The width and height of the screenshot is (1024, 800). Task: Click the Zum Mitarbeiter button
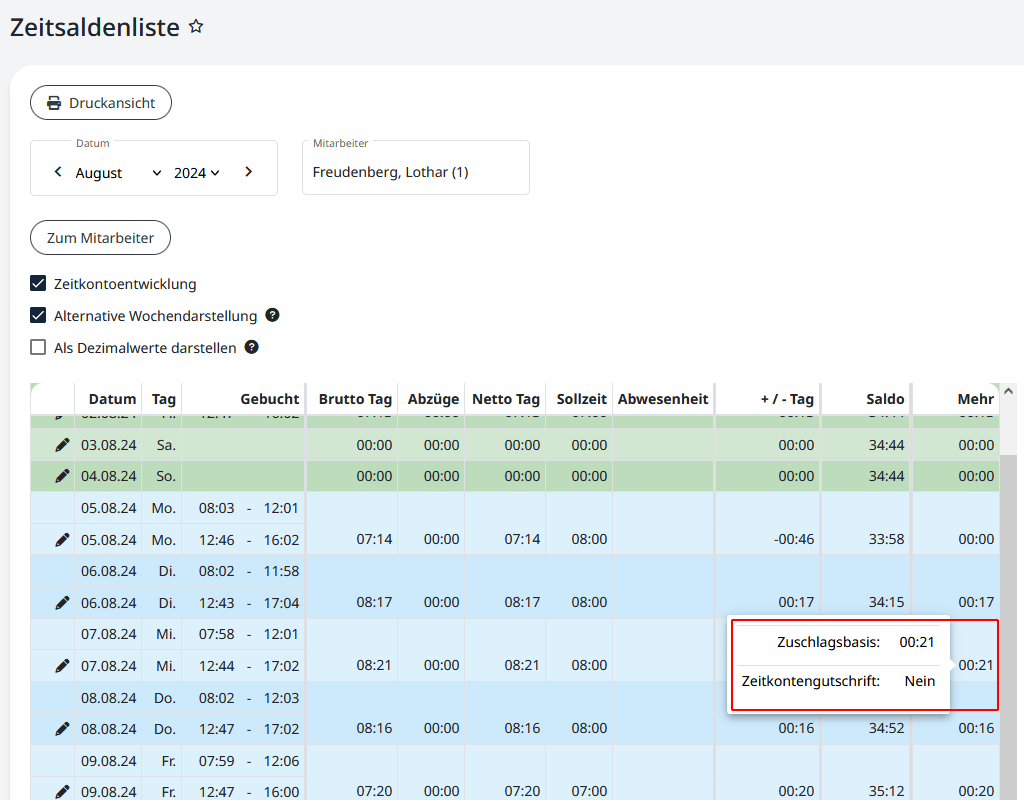point(100,238)
